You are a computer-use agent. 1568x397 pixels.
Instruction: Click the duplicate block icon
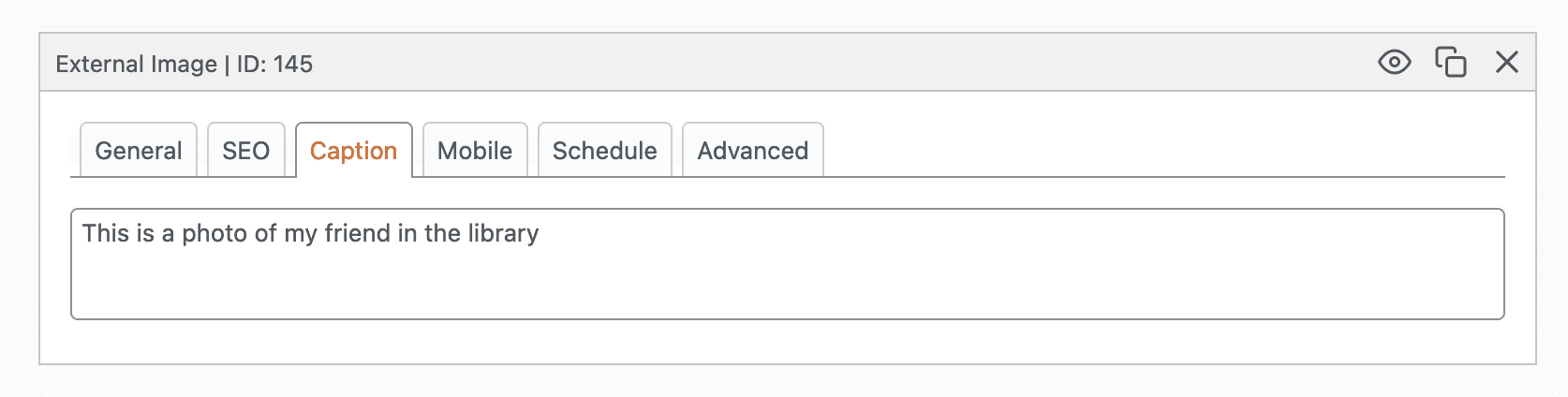tap(1451, 63)
